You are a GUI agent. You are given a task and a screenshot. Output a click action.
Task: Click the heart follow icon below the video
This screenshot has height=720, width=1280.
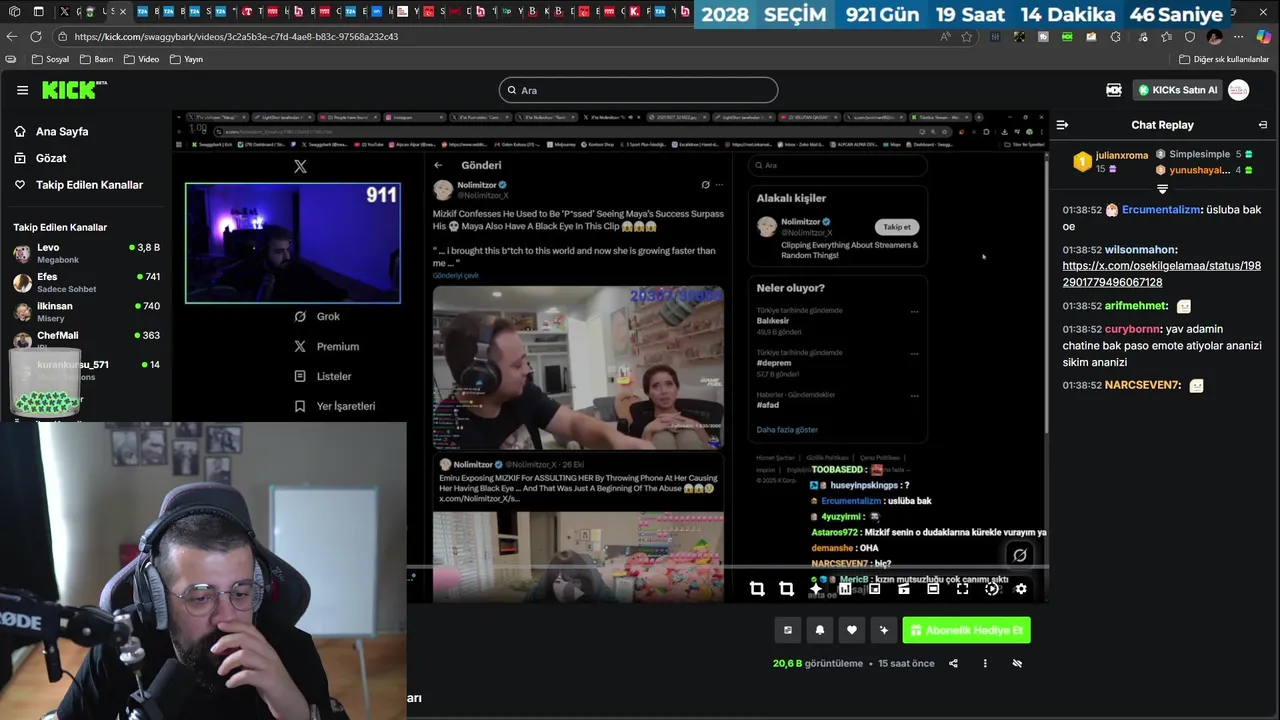click(852, 630)
